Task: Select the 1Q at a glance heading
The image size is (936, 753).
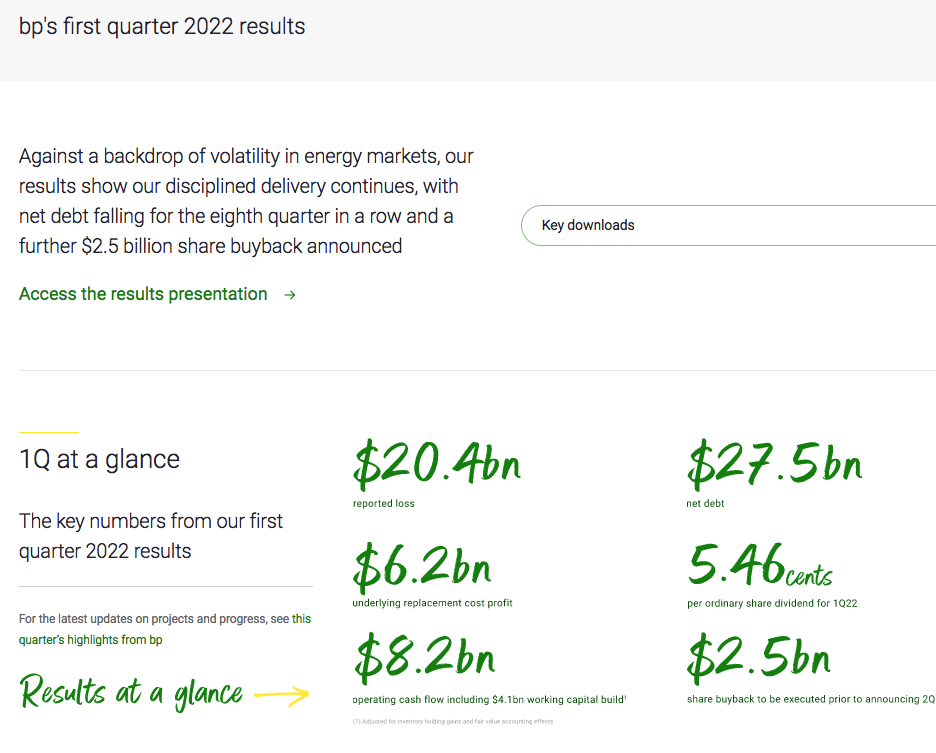Action: coord(99,459)
